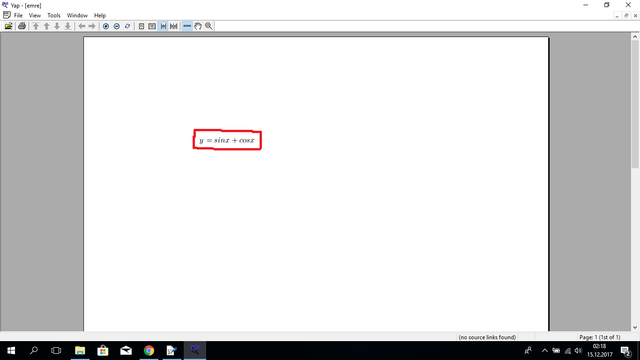Screen dimensions: 640x360
Task: Jump to the first page arrow icon
Action: [36, 26]
